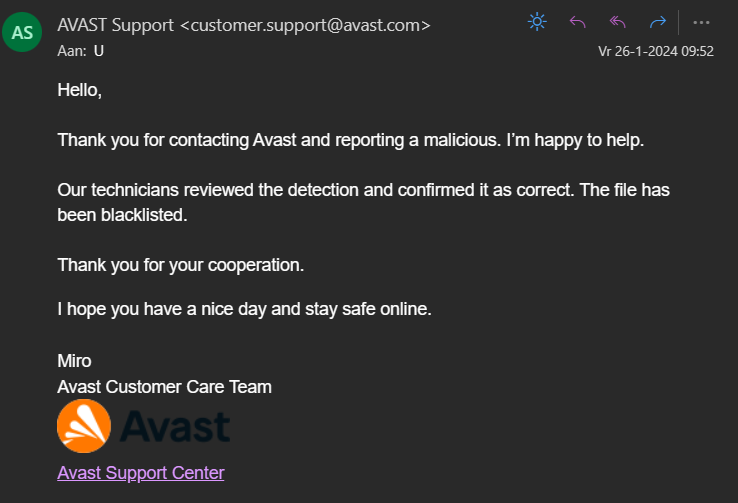Click the green AS sender avatar
The image size is (738, 503).
click(22, 32)
